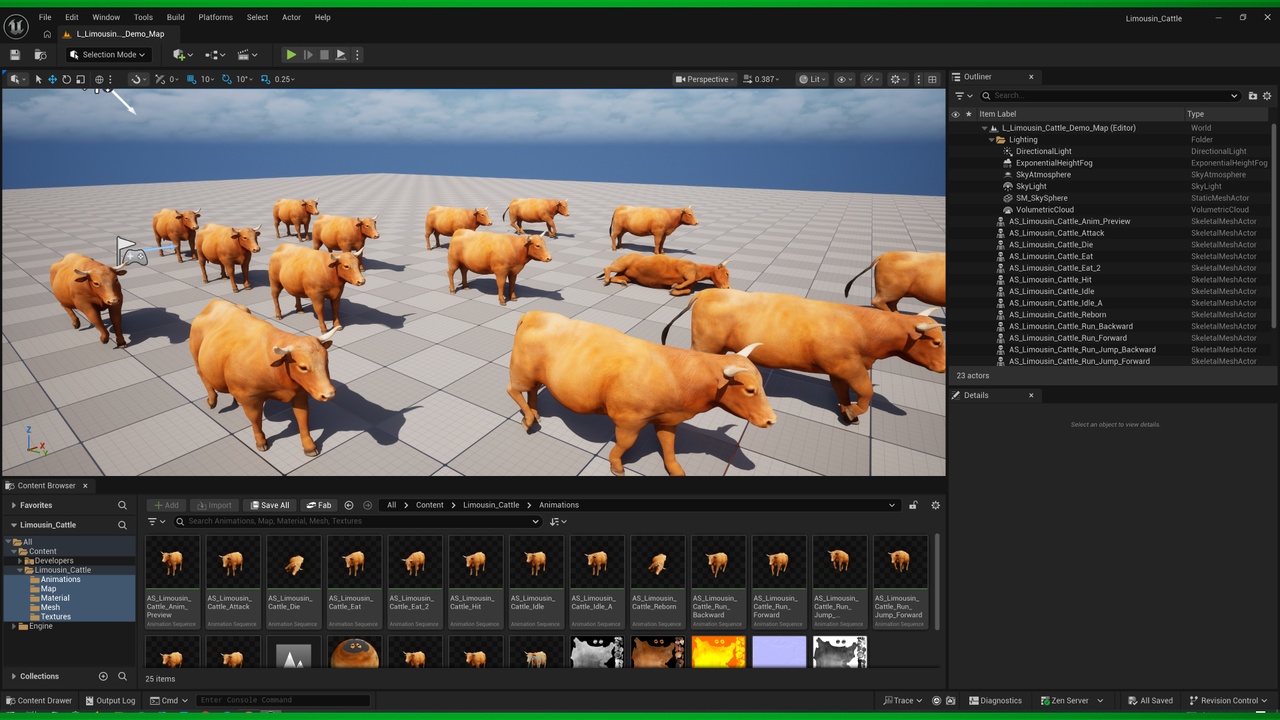The width and height of the screenshot is (1280, 720).
Task: Open the Actor menu
Action: [x=291, y=17]
